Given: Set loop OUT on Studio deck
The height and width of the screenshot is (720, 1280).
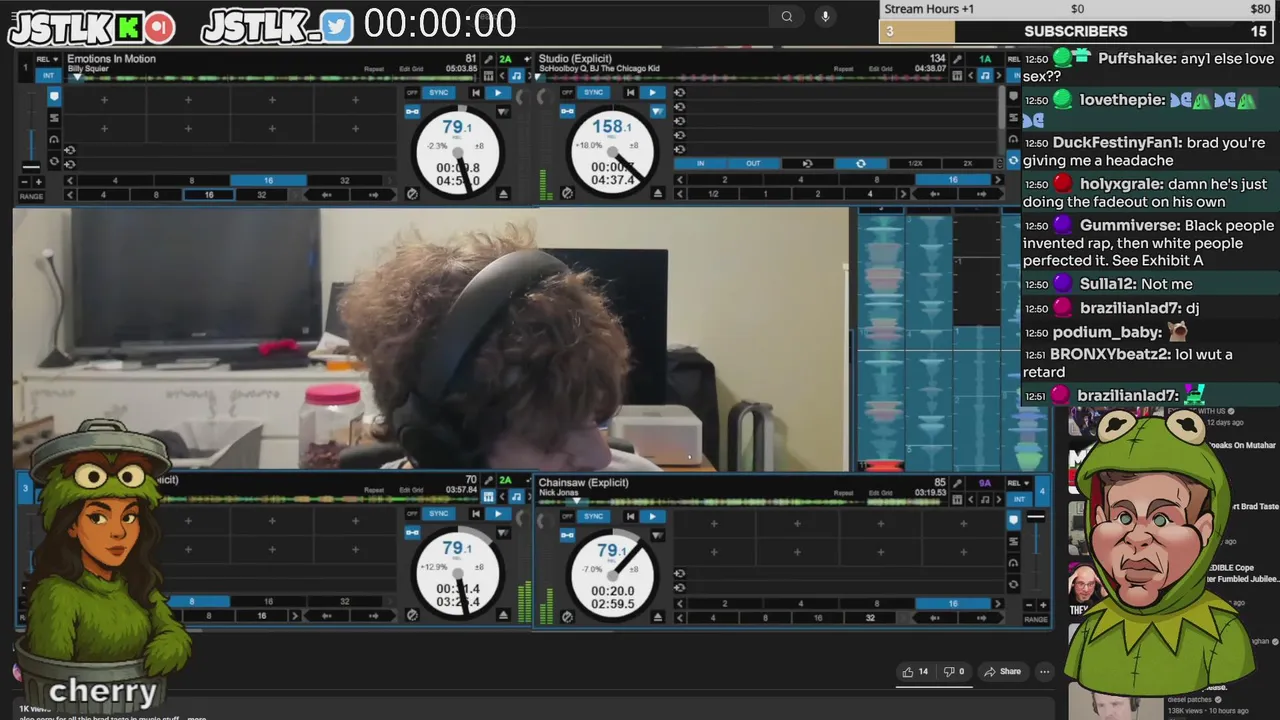Looking at the screenshot, I should tap(753, 163).
